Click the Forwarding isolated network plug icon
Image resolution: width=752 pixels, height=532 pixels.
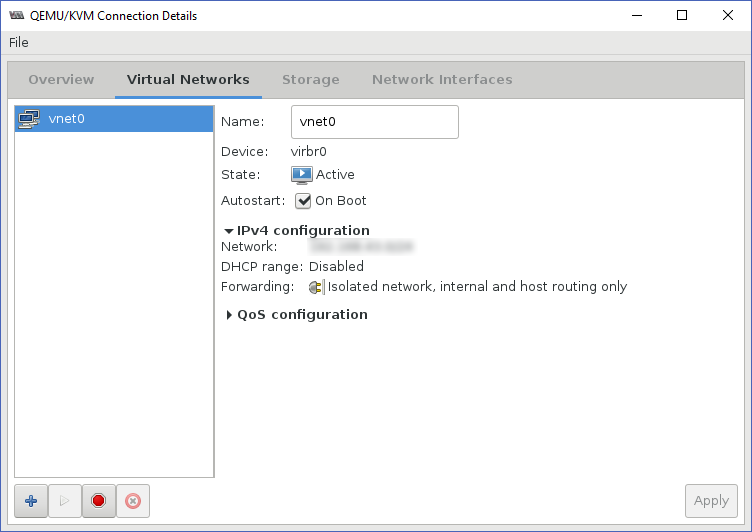tap(316, 287)
